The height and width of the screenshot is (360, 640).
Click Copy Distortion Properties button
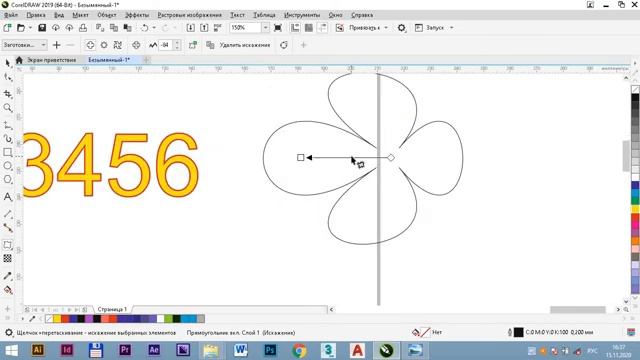pyautogui.click(x=210, y=45)
